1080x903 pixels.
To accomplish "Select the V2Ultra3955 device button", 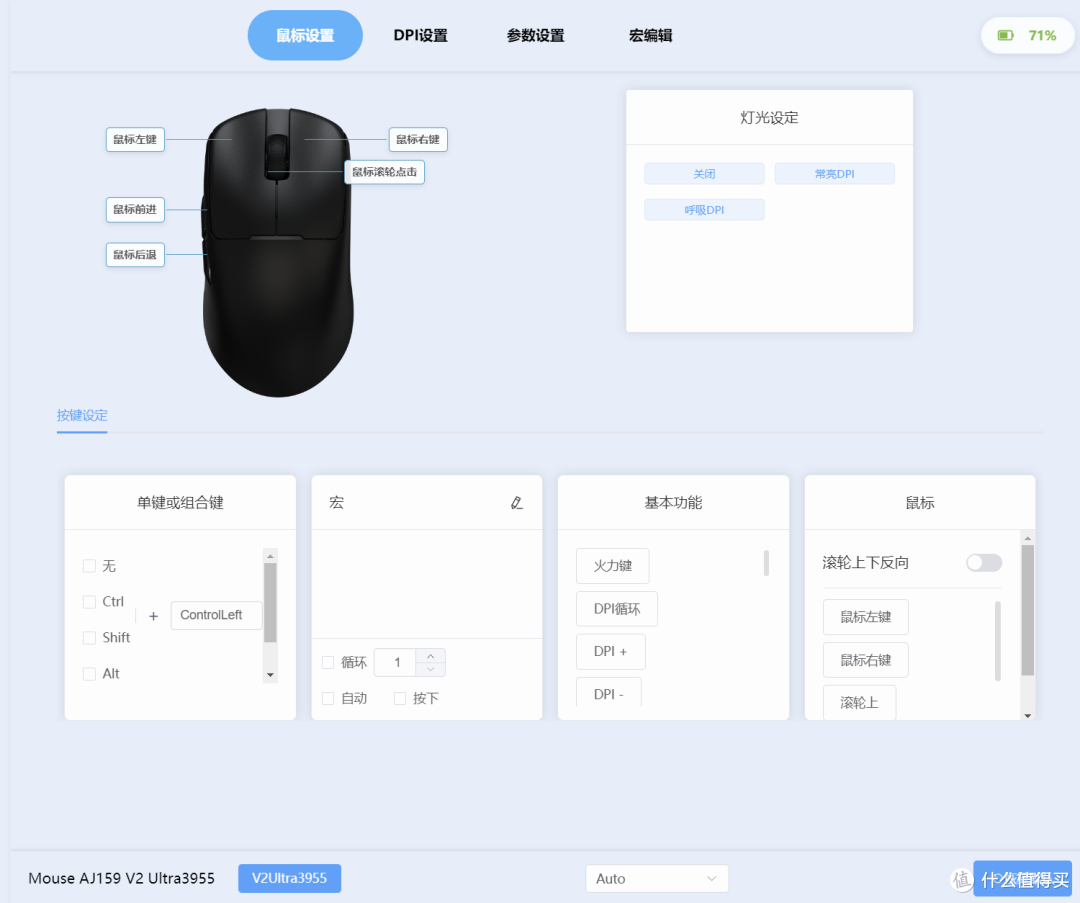I will (x=289, y=878).
